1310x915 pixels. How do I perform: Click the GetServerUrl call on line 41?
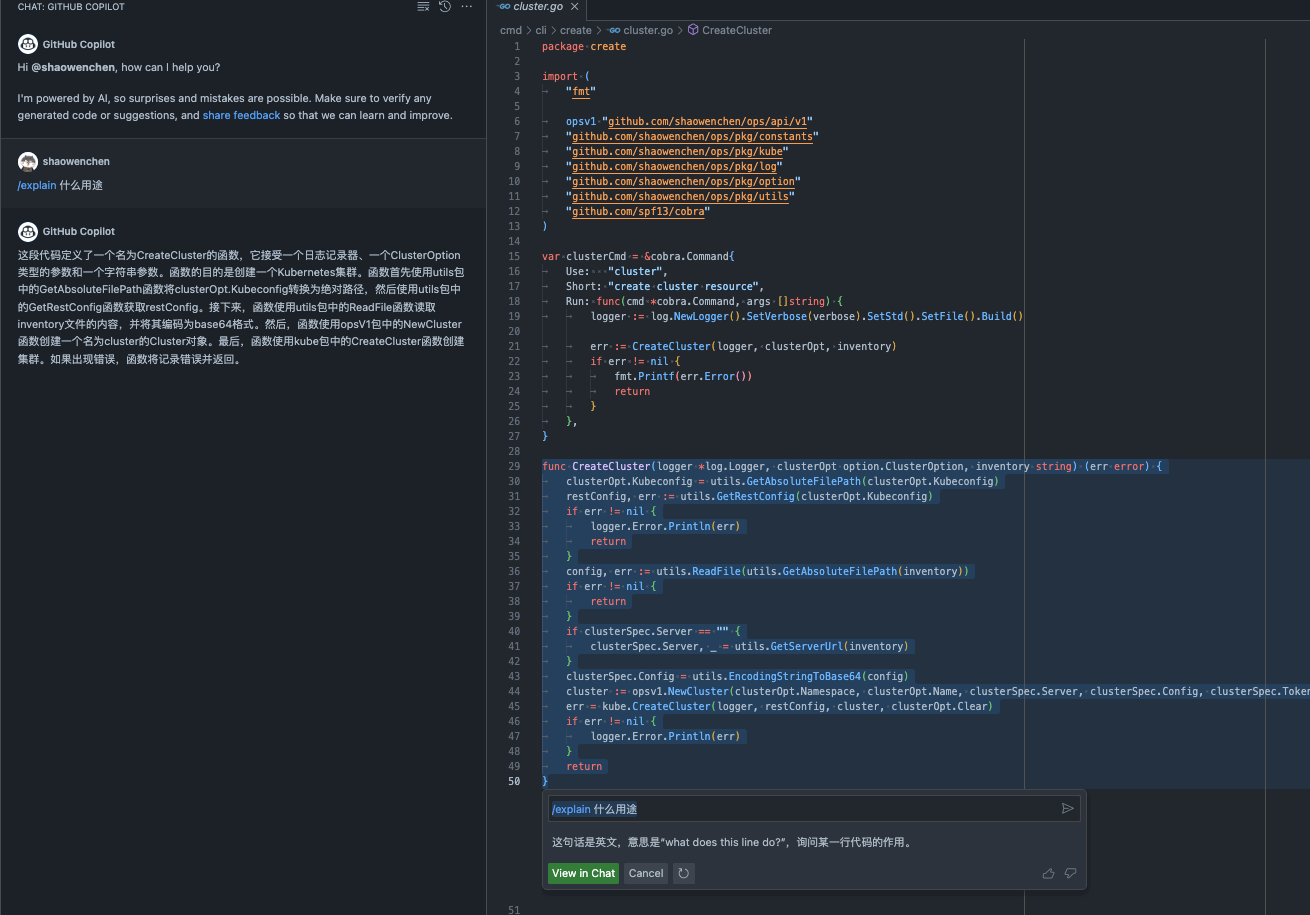(807, 646)
